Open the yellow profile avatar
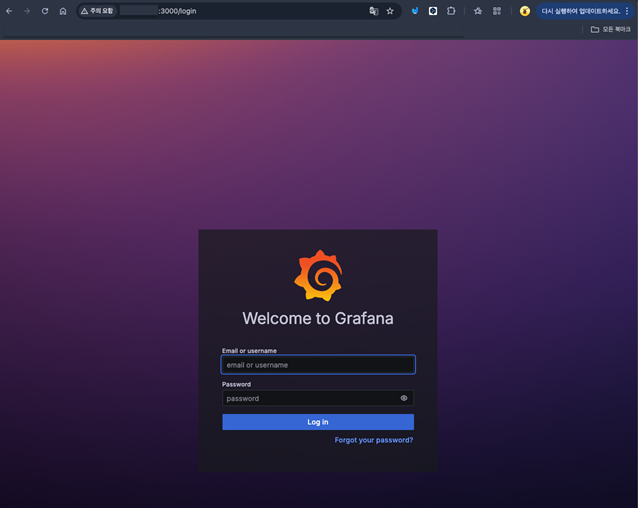638x508 pixels. [525, 11]
